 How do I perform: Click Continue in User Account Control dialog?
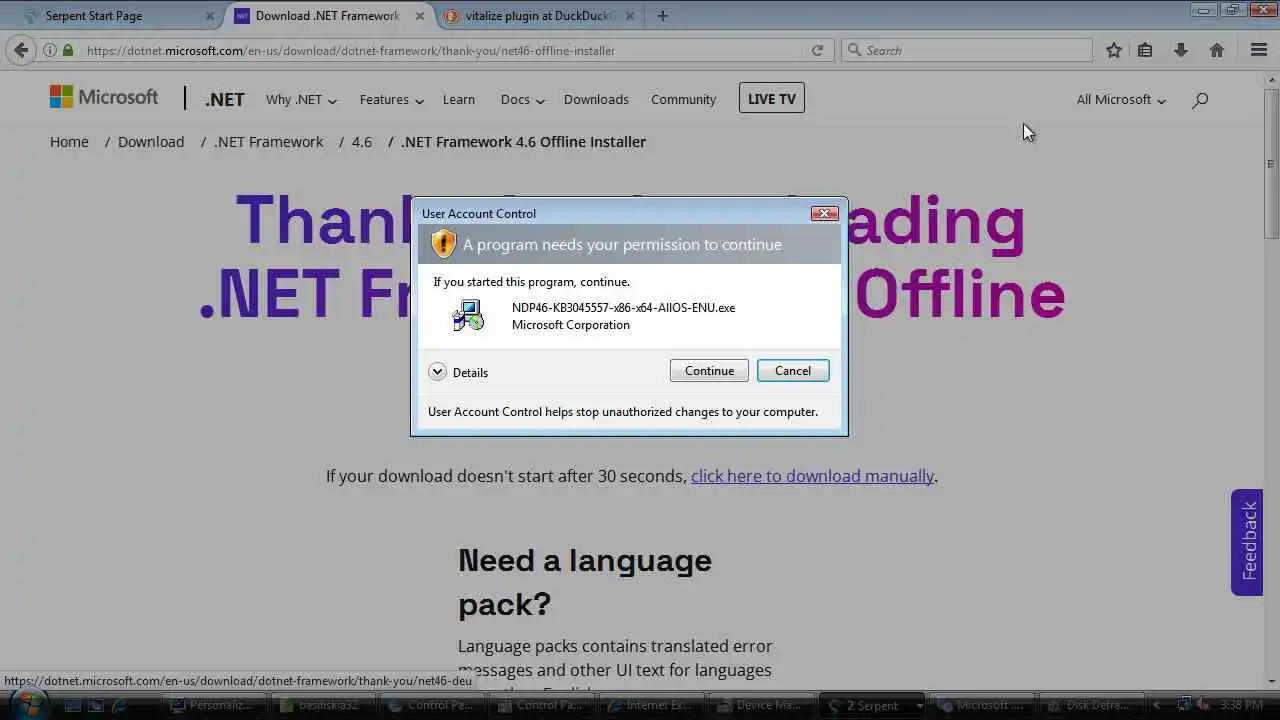coord(709,370)
